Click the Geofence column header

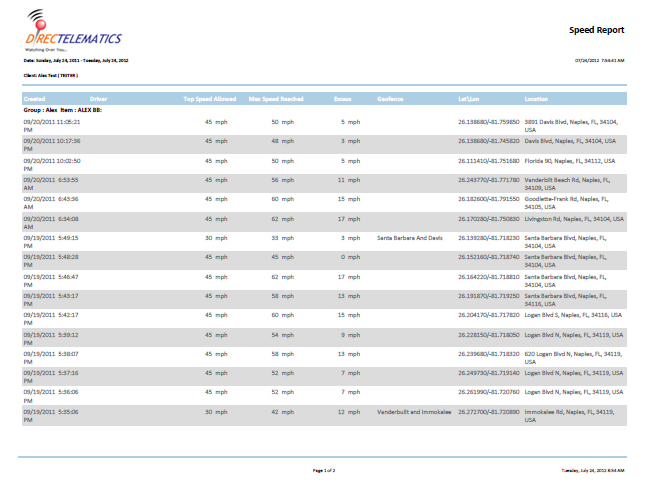click(390, 99)
